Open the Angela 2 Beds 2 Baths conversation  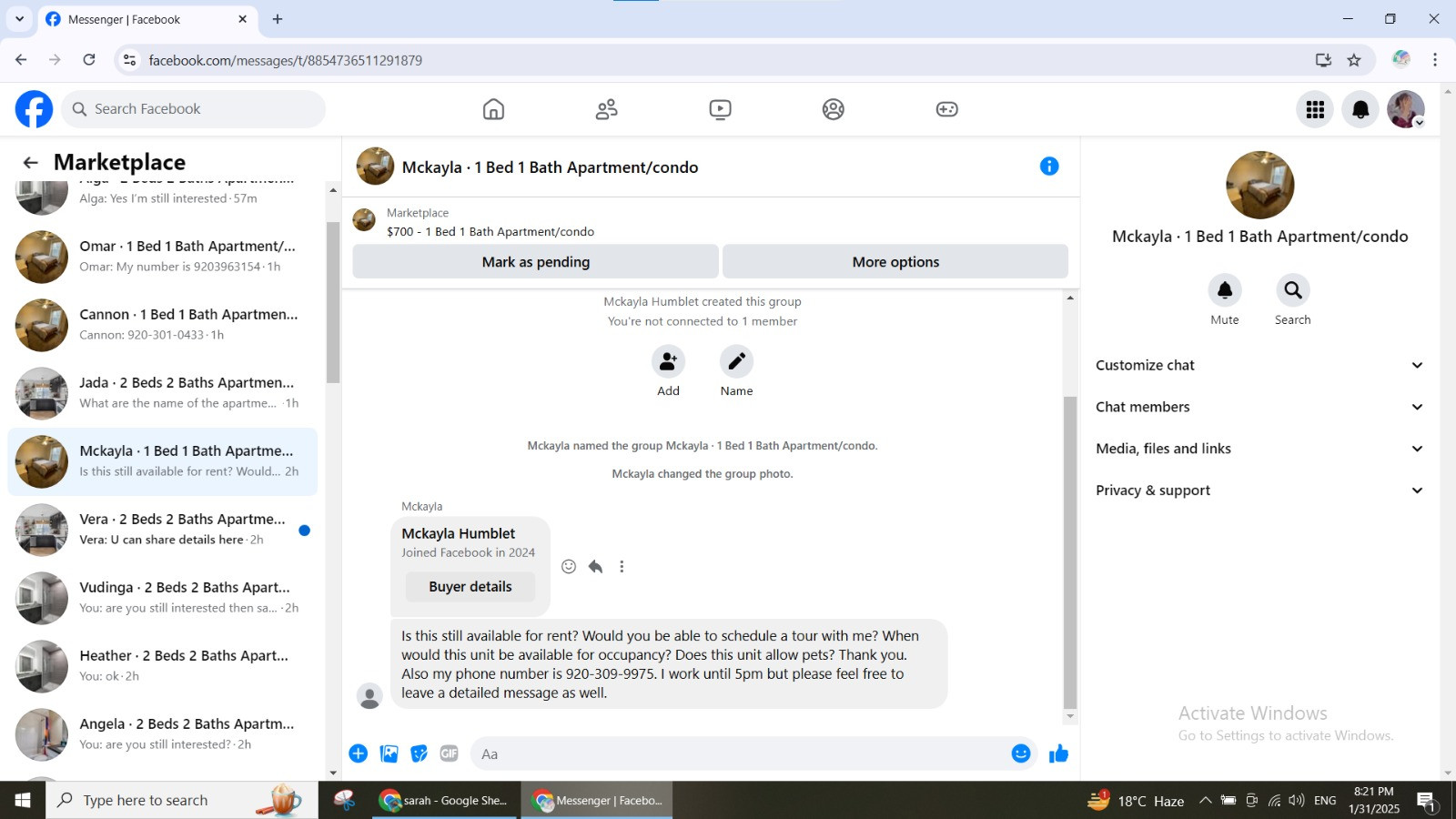tap(163, 734)
